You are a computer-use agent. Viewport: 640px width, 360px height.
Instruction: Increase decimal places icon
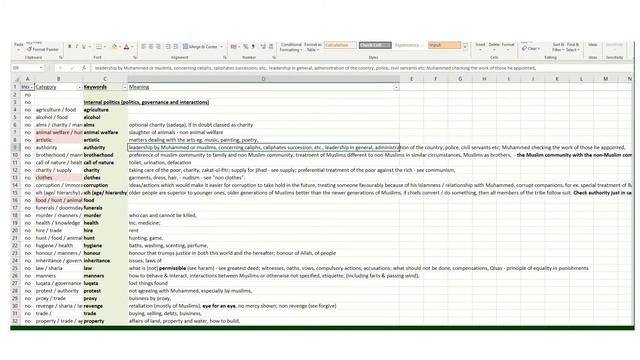(x=263, y=47)
